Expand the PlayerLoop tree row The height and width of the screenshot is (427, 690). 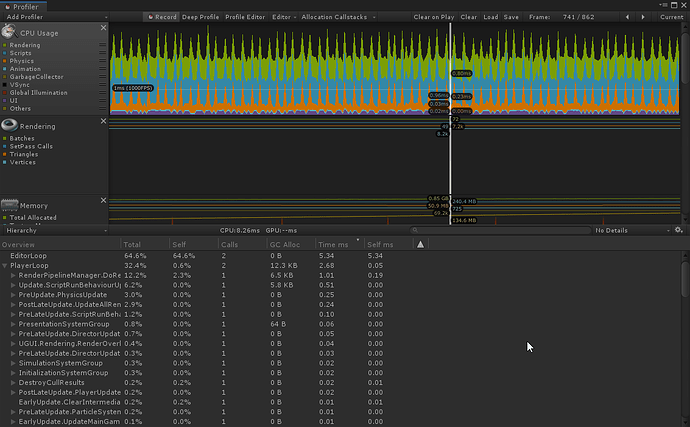point(5,265)
